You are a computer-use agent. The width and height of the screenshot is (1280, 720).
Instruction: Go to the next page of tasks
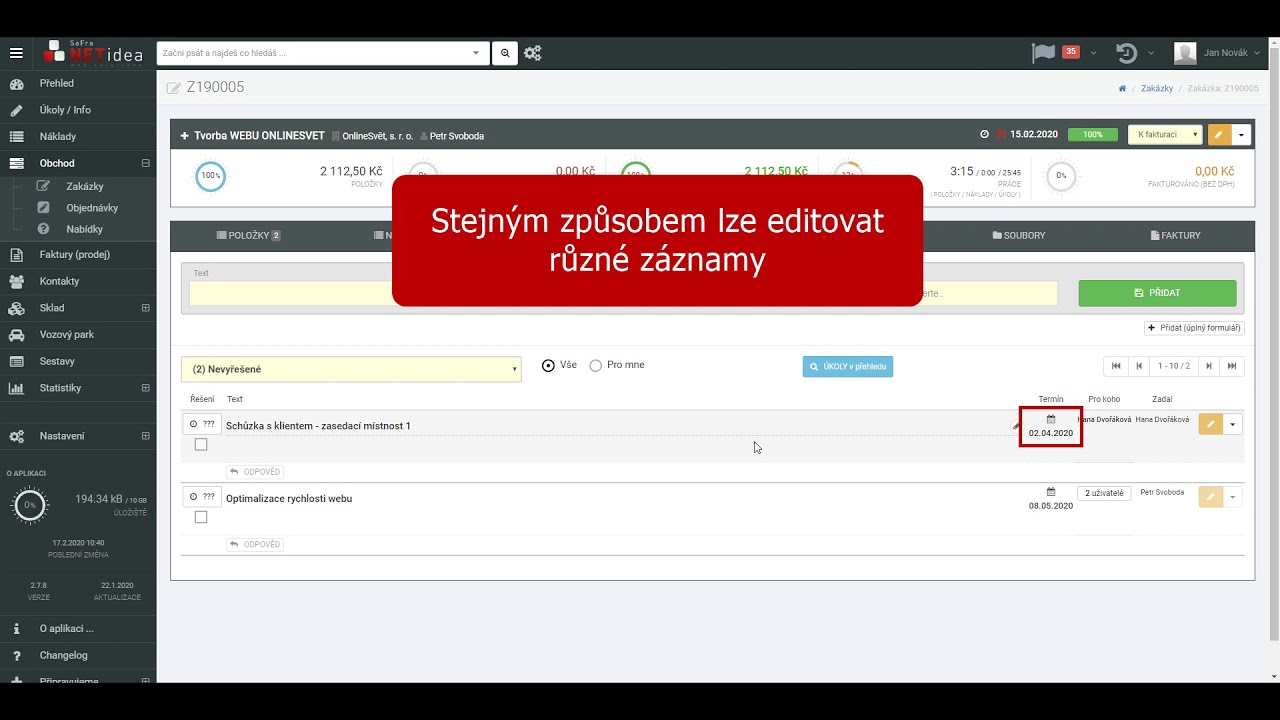1209,366
